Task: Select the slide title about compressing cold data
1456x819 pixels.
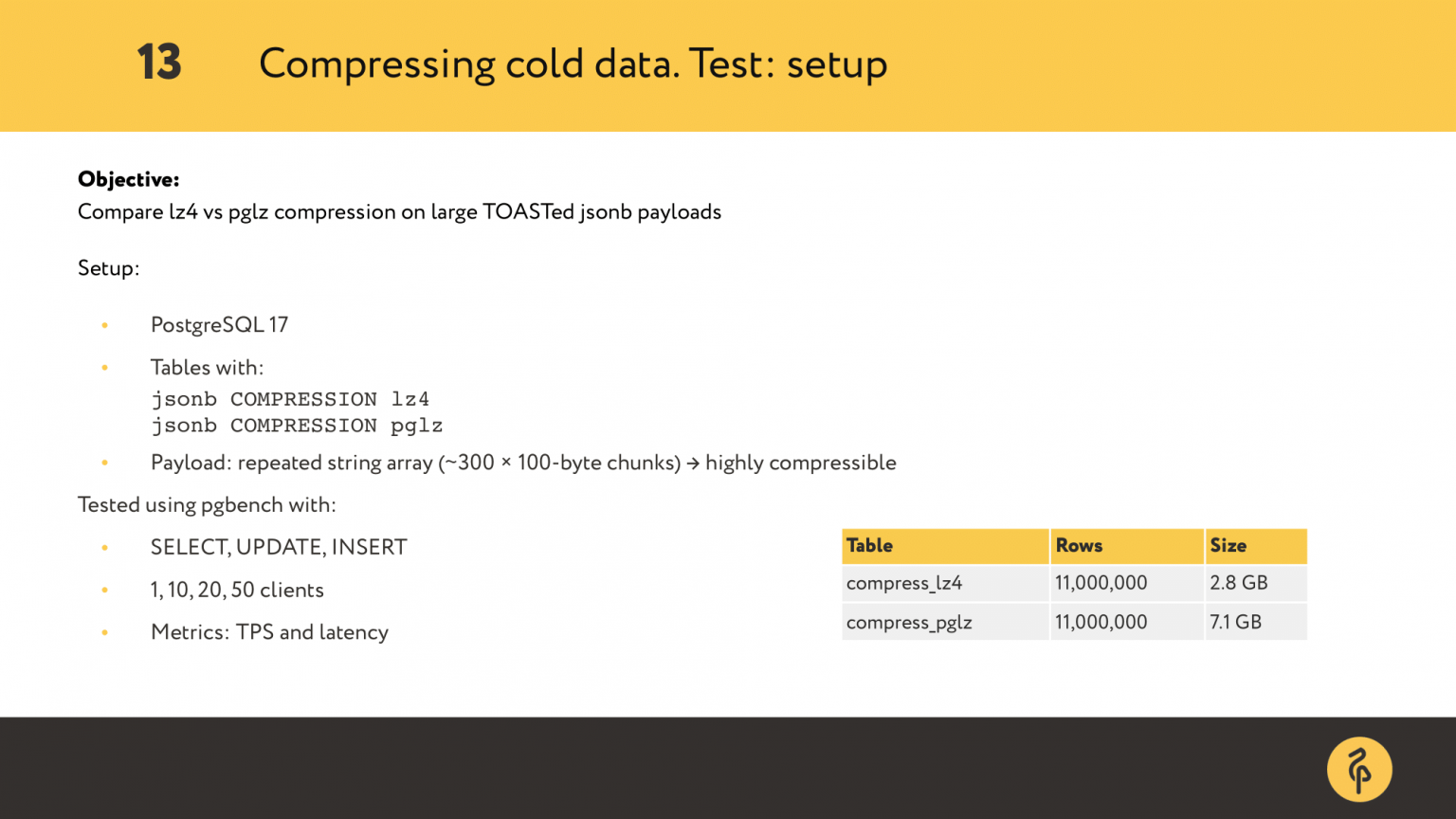Action: [x=573, y=64]
